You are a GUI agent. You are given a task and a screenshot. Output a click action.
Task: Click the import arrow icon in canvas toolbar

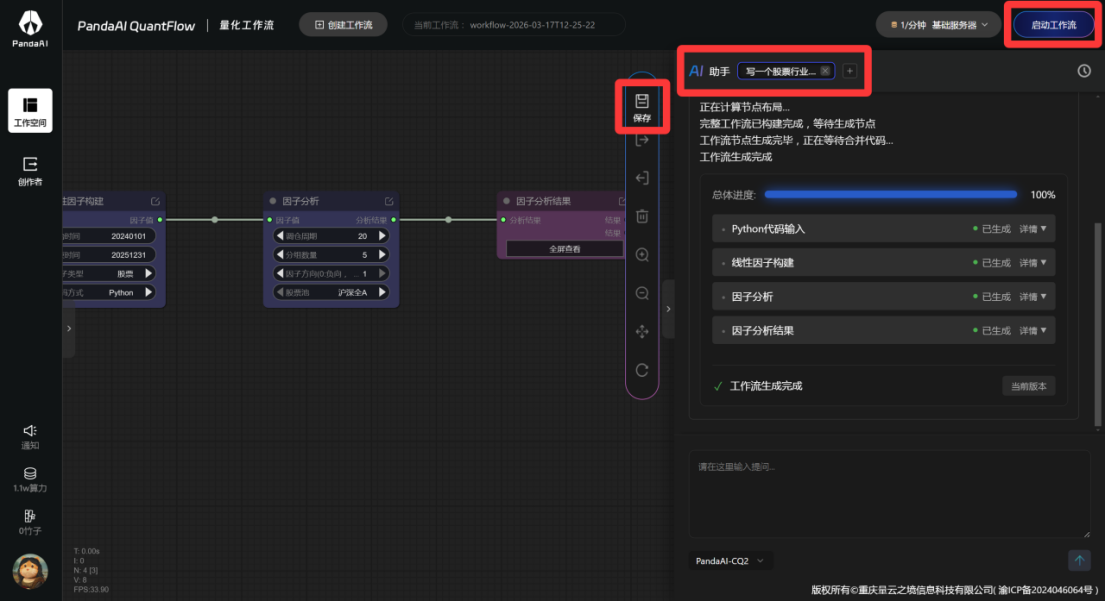point(642,178)
